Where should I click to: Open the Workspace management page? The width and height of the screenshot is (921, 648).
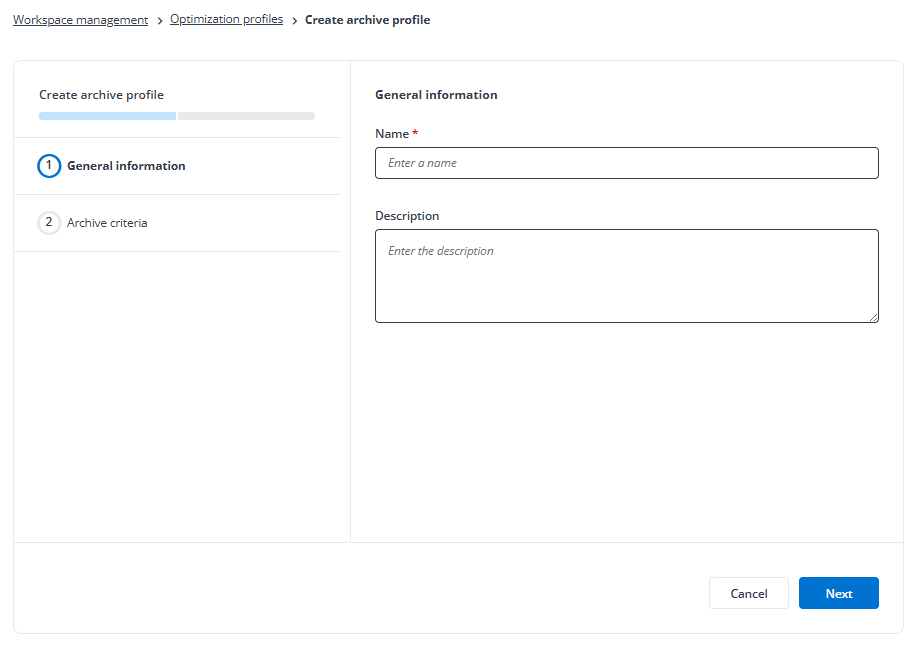point(80,19)
